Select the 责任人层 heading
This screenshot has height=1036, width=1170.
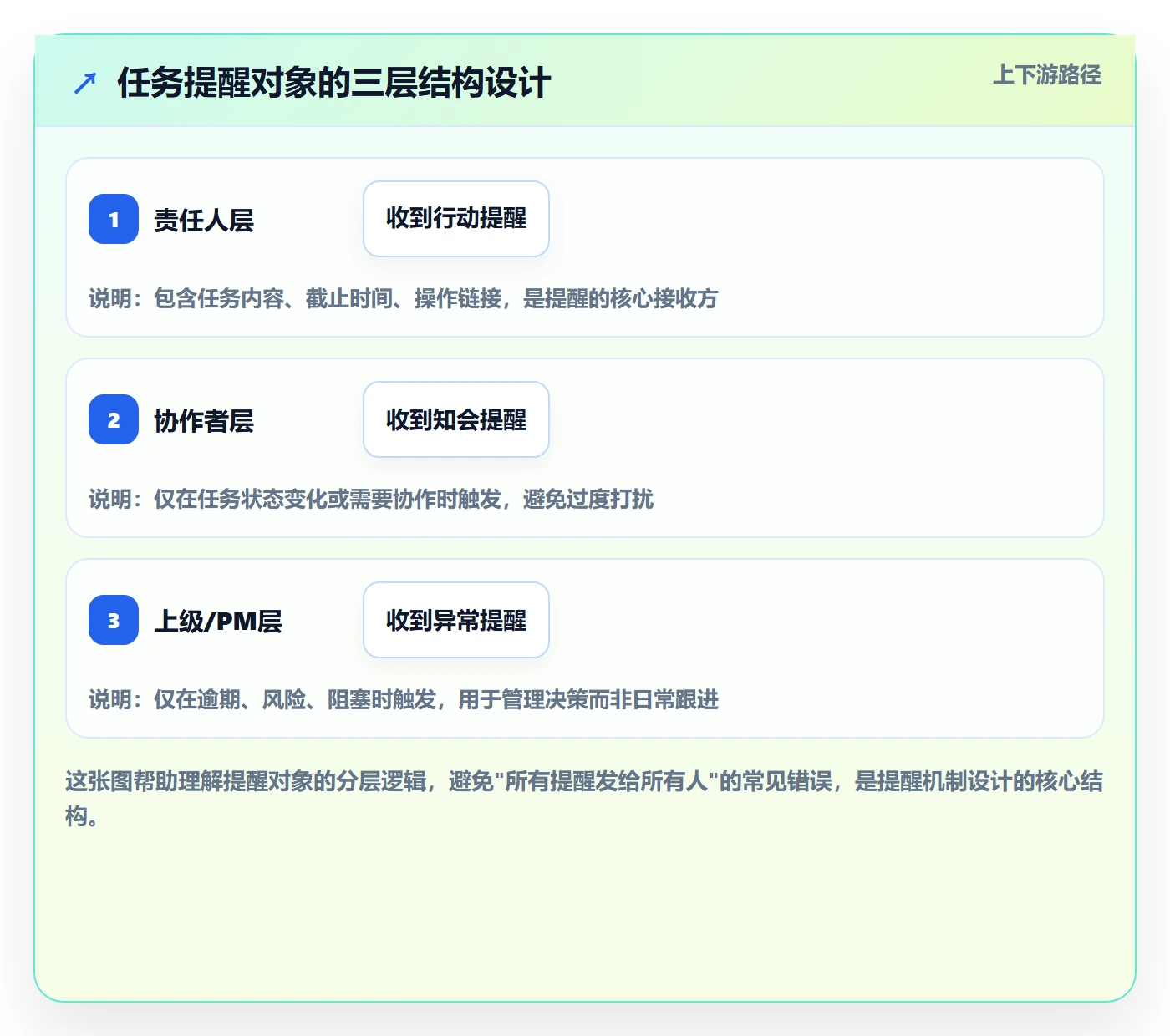204,220
